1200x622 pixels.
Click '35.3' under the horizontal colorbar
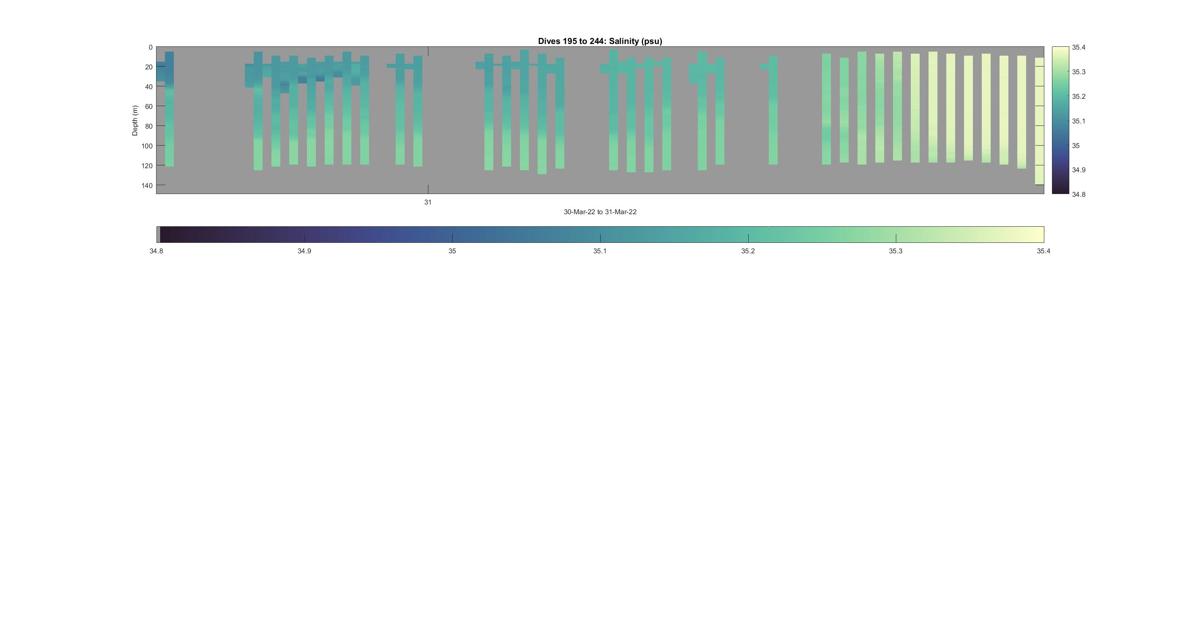click(x=896, y=251)
